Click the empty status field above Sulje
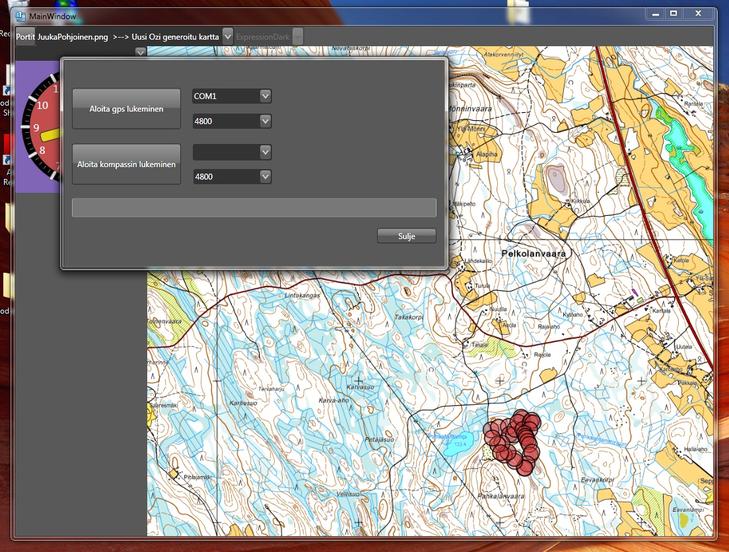Image resolution: width=729 pixels, height=552 pixels. coord(254,207)
